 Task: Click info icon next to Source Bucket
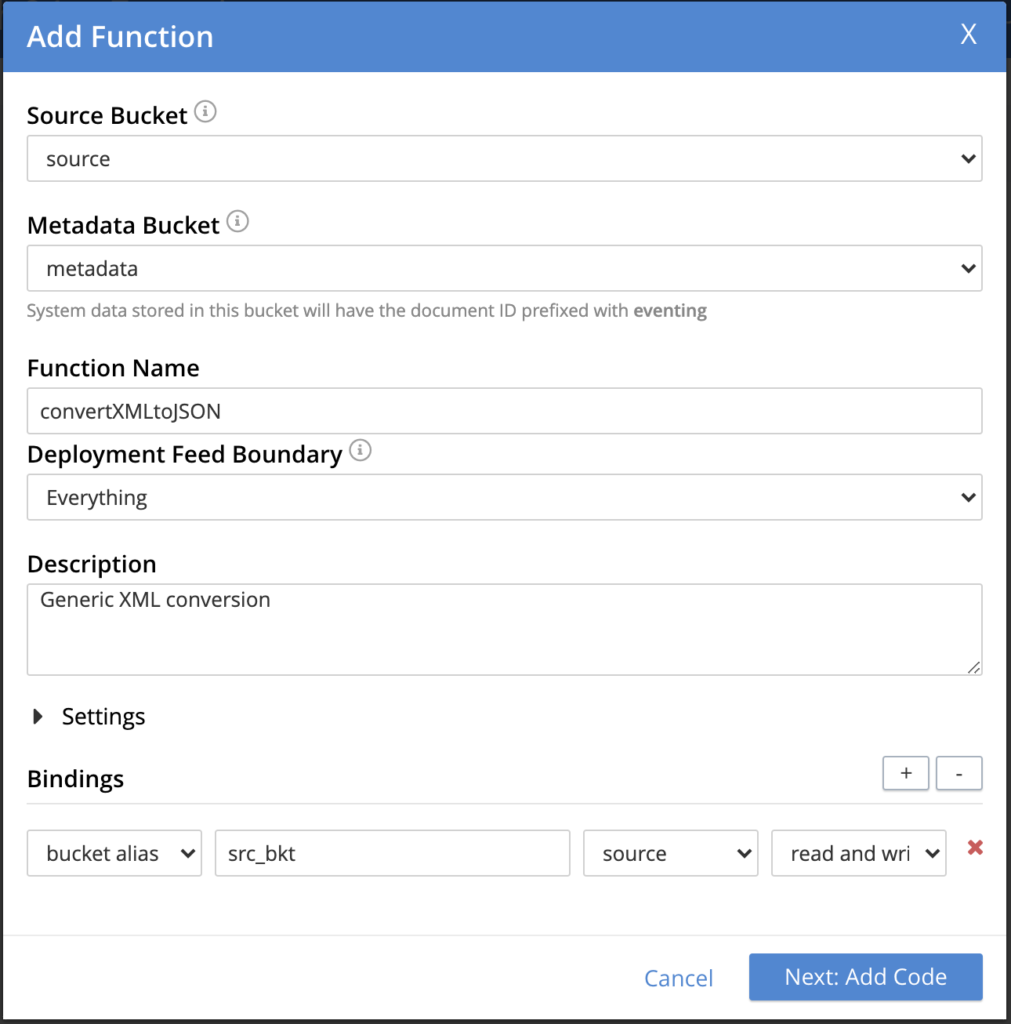[x=205, y=112]
